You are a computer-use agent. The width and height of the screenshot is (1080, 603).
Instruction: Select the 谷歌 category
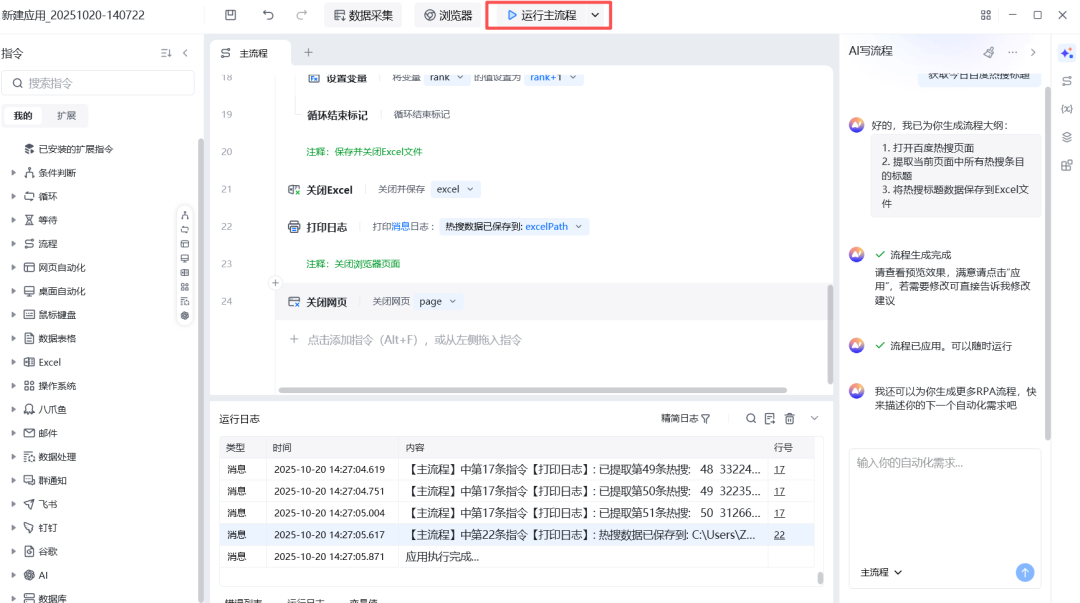(40, 551)
